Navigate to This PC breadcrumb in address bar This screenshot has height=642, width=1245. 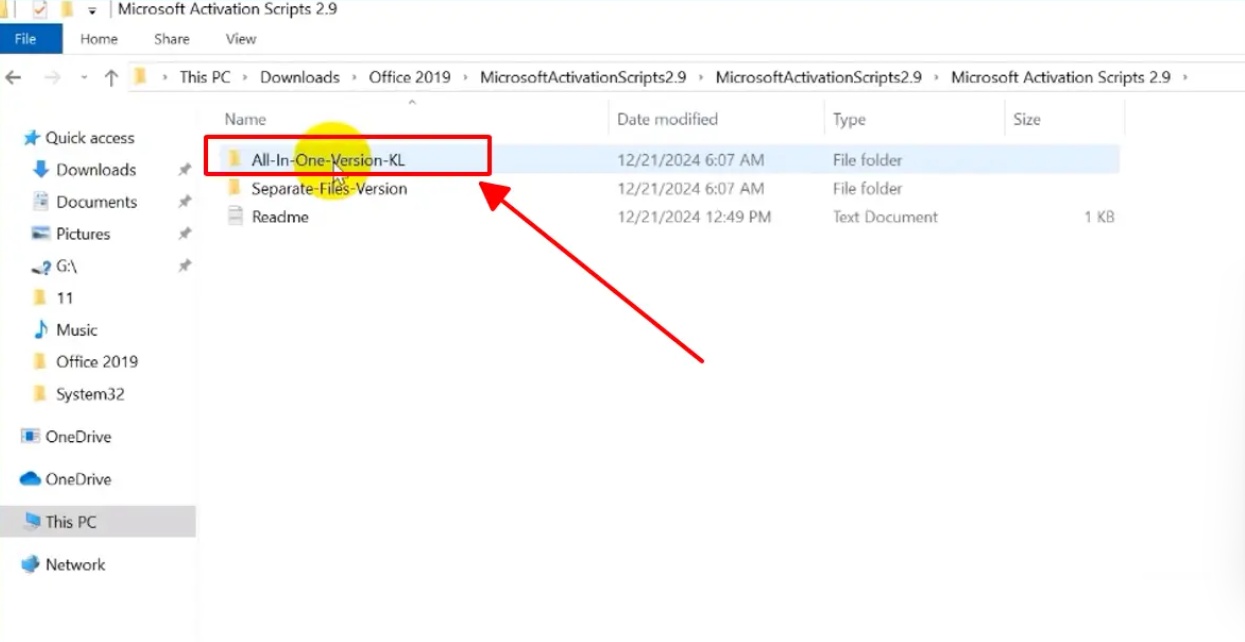[205, 77]
